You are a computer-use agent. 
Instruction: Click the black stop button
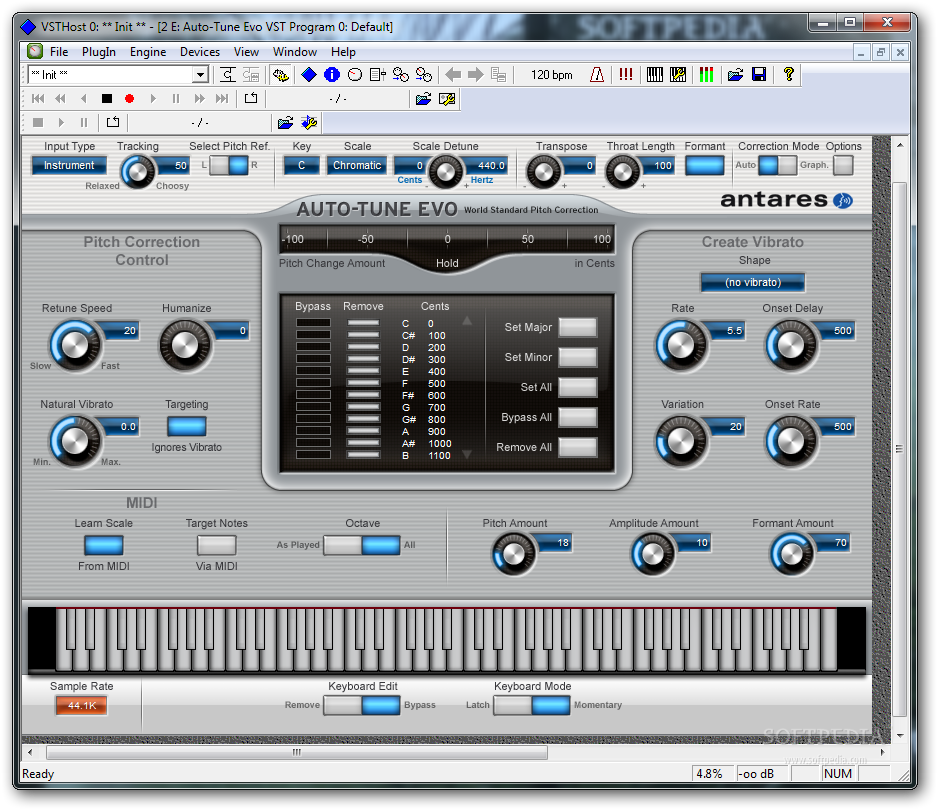[x=106, y=99]
